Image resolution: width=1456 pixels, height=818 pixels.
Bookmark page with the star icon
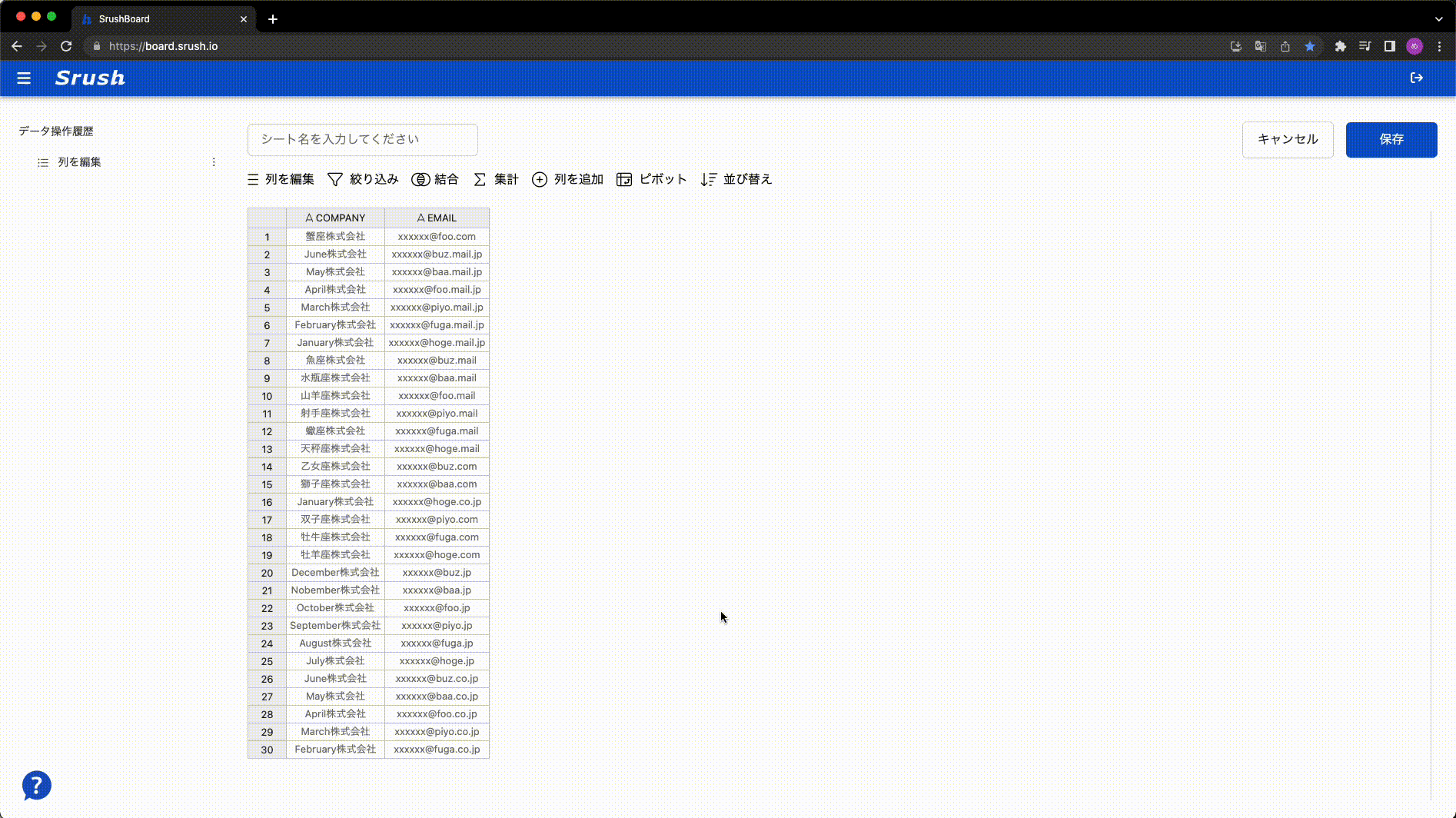point(1310,46)
